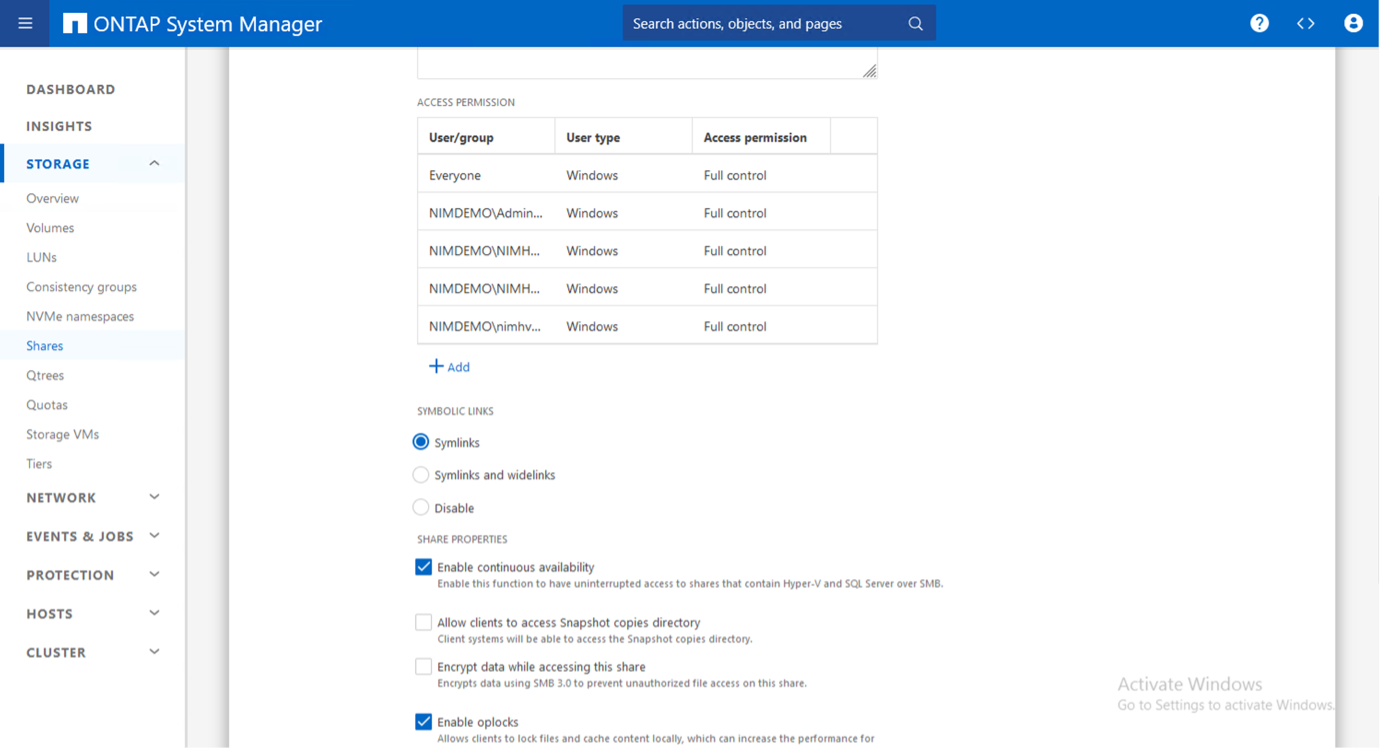Collapse the Storage section
The height and width of the screenshot is (751, 1384).
(x=154, y=163)
